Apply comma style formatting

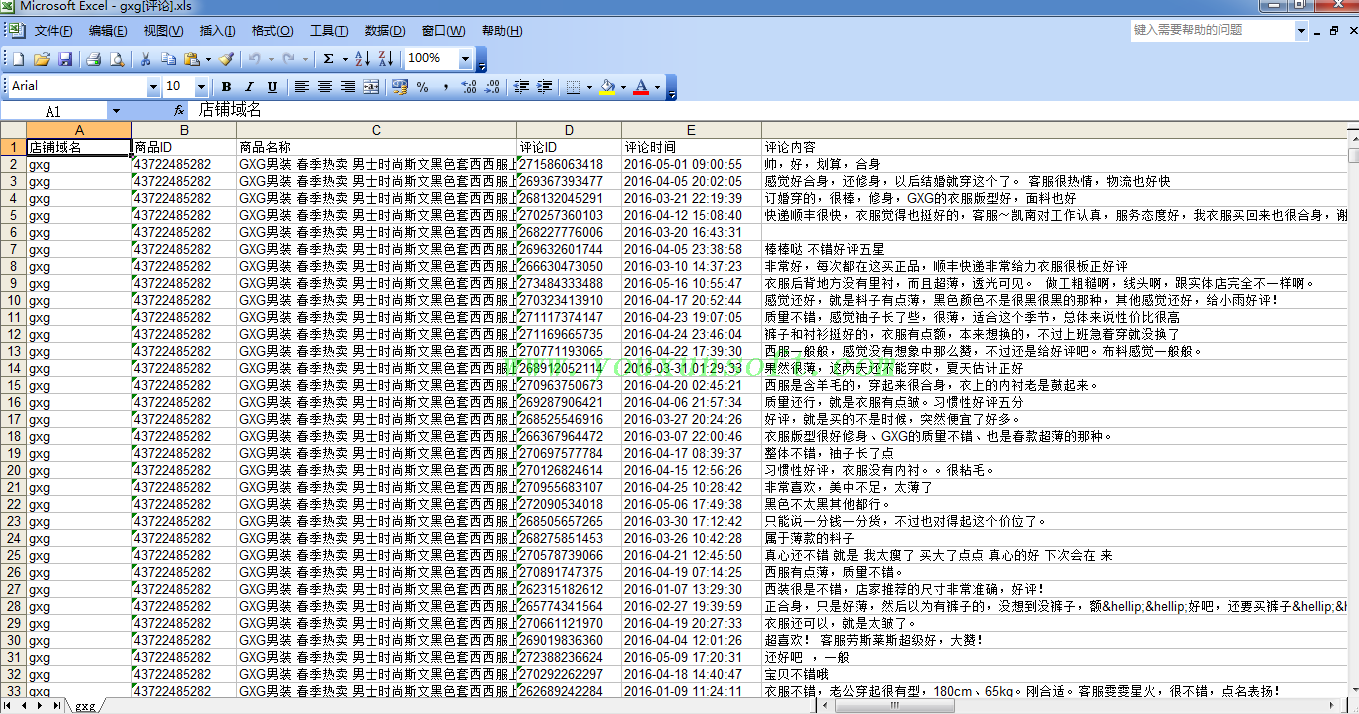[x=446, y=87]
